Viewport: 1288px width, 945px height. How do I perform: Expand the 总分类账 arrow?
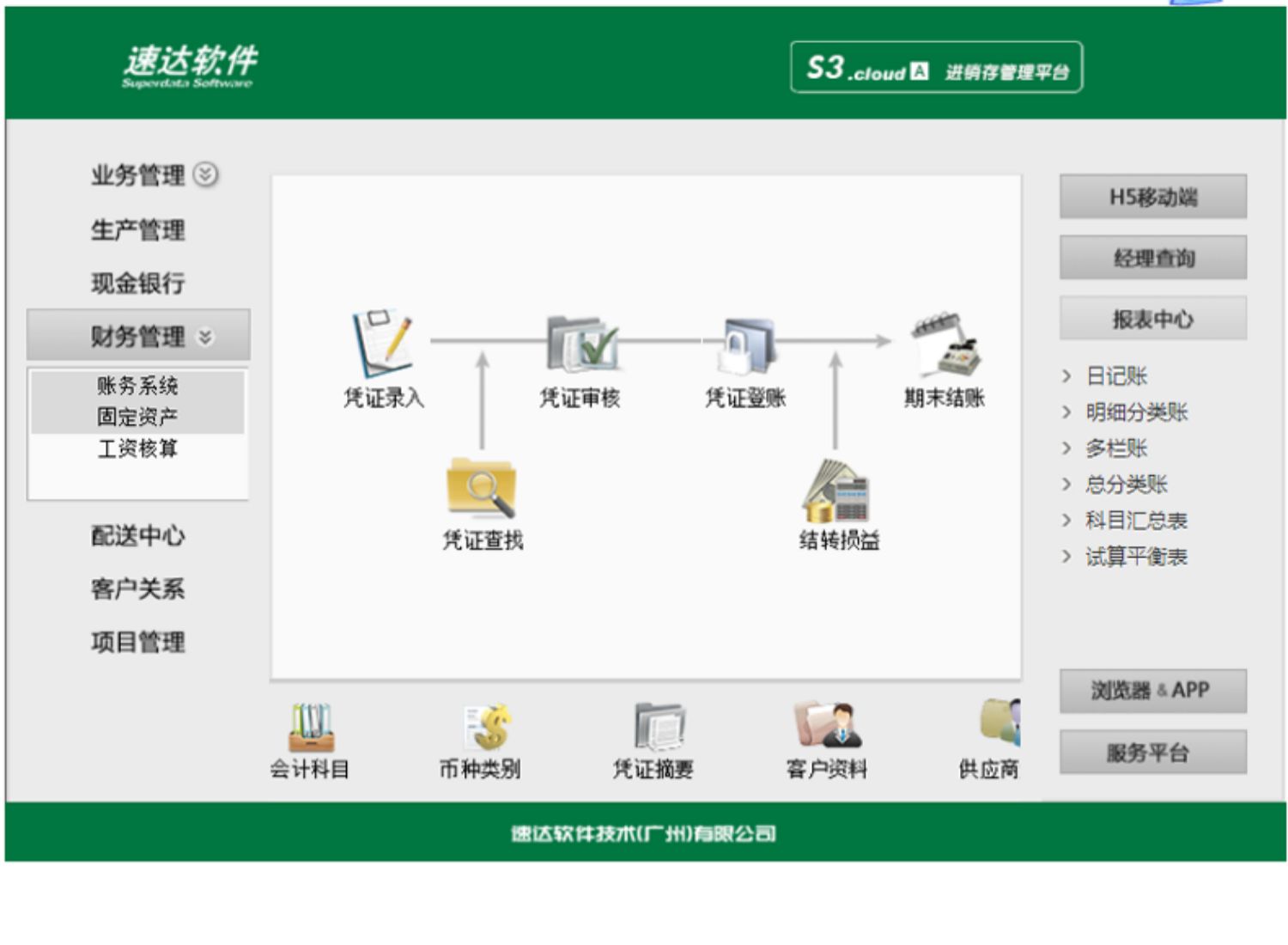[x=1066, y=485]
